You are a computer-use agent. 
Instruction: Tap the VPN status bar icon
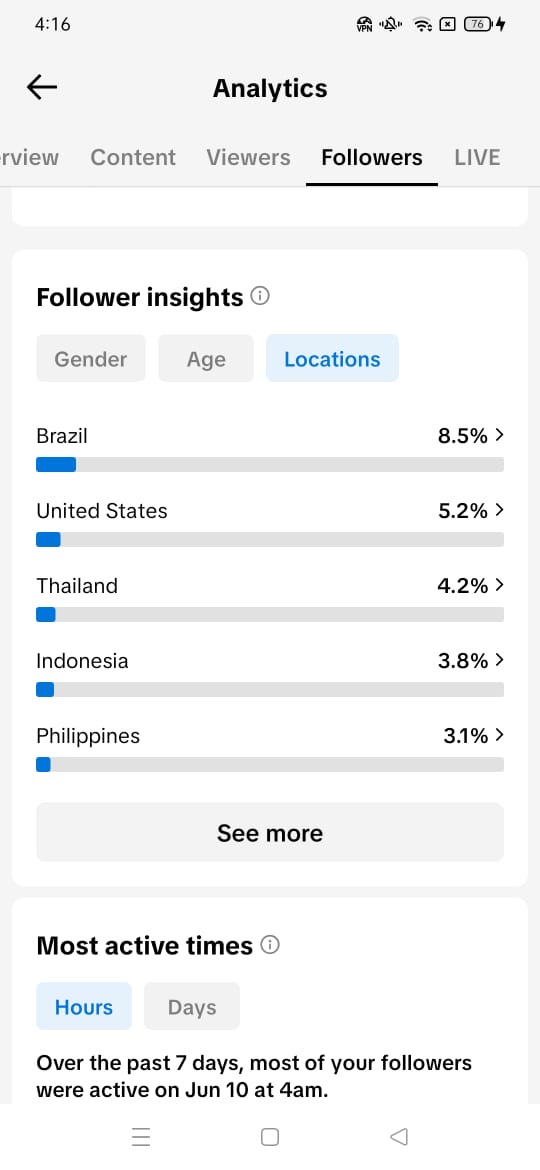[365, 25]
